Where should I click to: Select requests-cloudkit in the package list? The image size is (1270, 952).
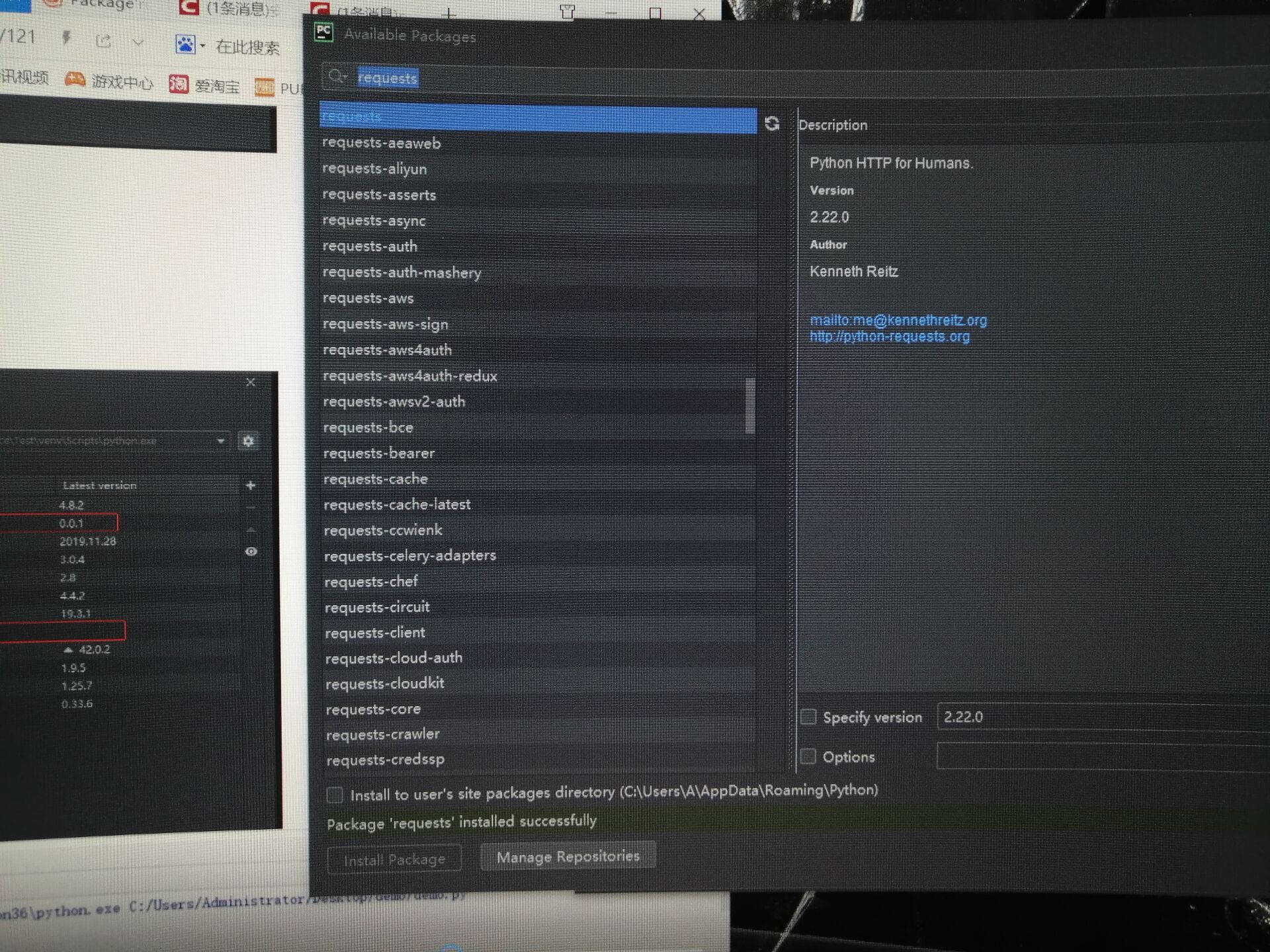click(x=538, y=684)
